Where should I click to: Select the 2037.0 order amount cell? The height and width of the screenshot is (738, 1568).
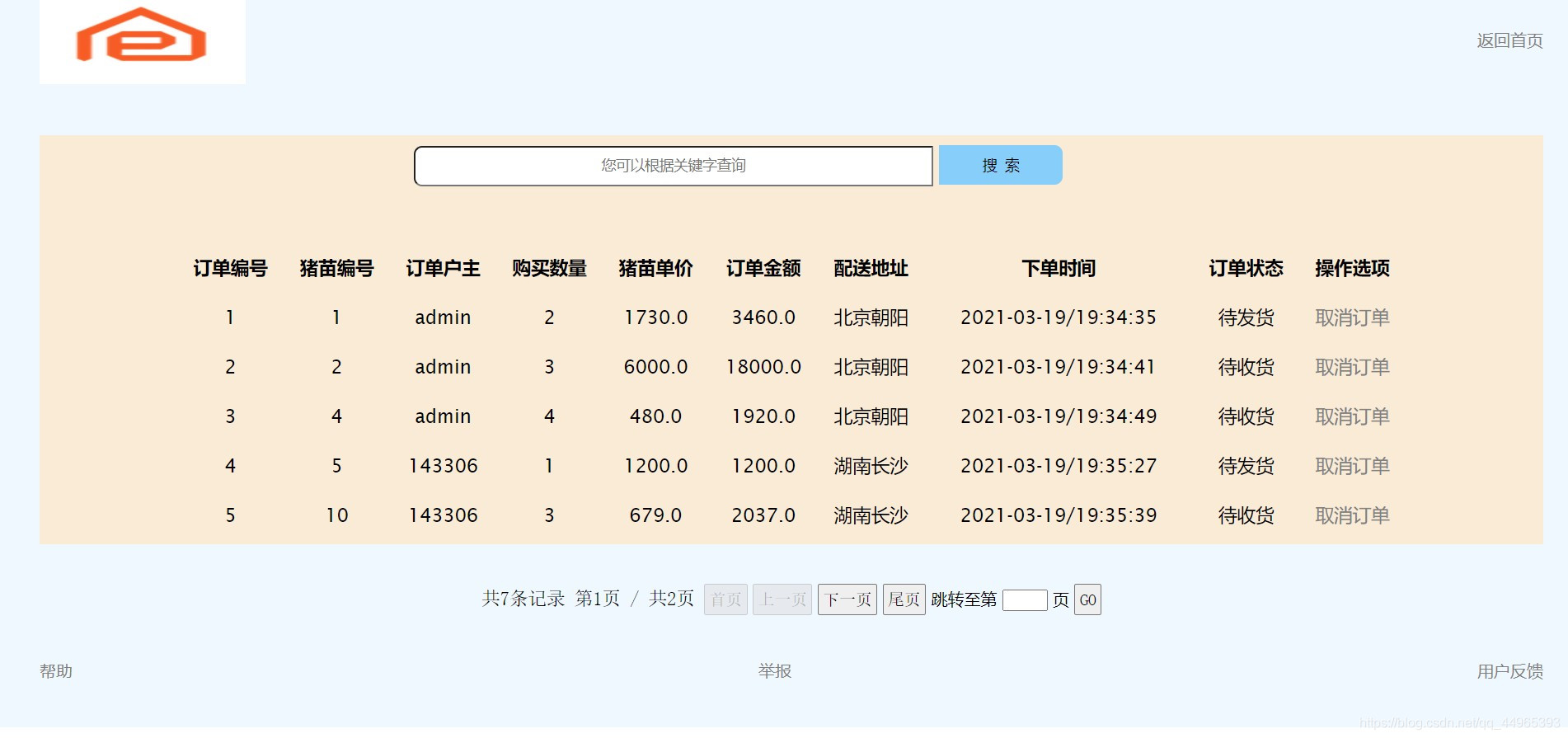[x=763, y=515]
